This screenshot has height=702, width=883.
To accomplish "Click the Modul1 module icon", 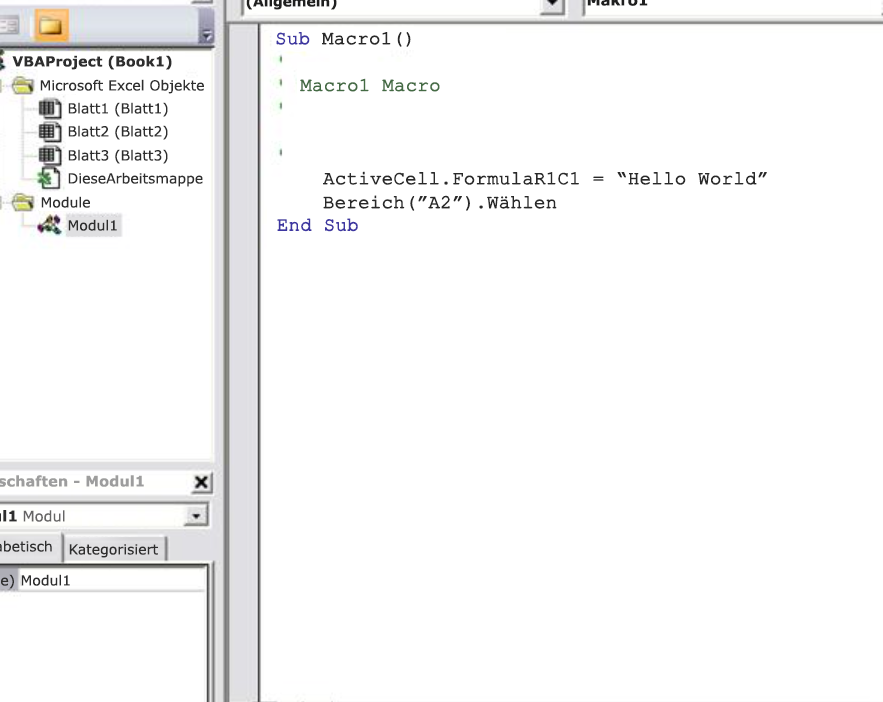I will tap(49, 226).
